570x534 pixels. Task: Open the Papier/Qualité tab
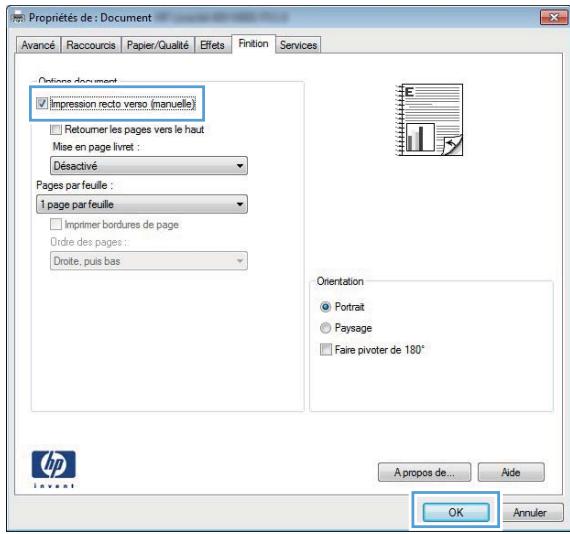[158, 45]
